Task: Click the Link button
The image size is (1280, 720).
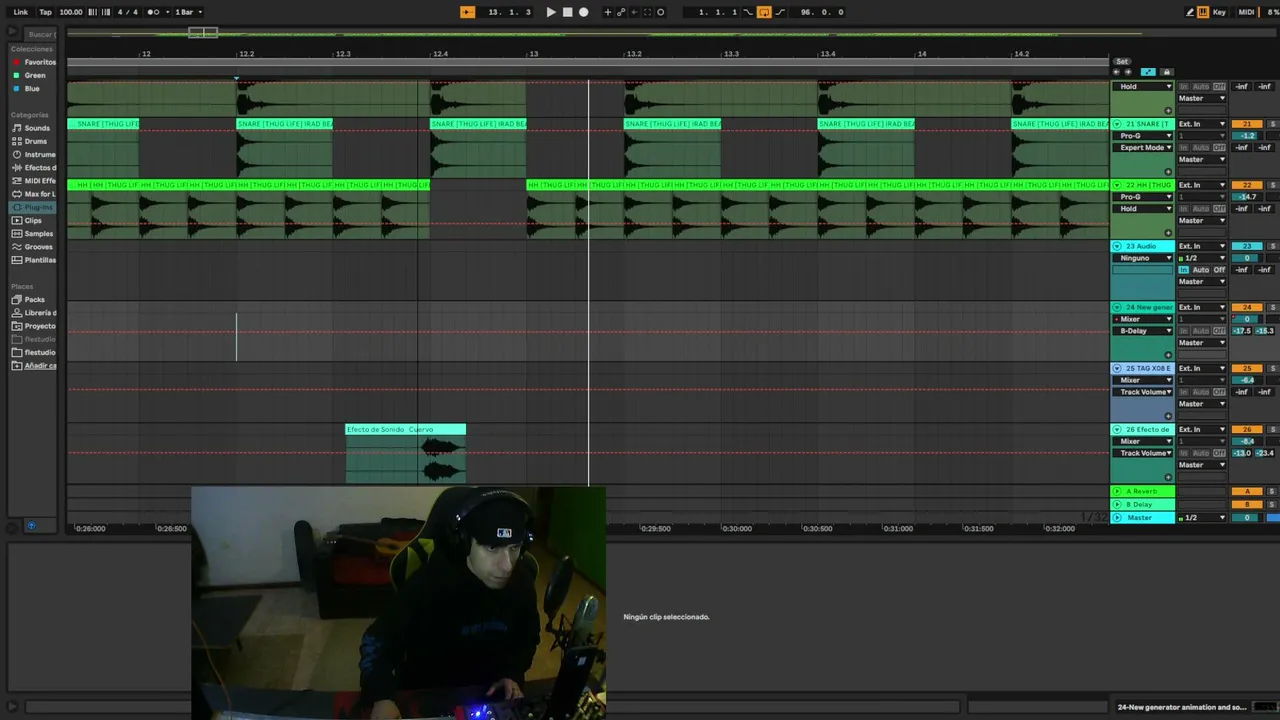Action: click(x=20, y=12)
